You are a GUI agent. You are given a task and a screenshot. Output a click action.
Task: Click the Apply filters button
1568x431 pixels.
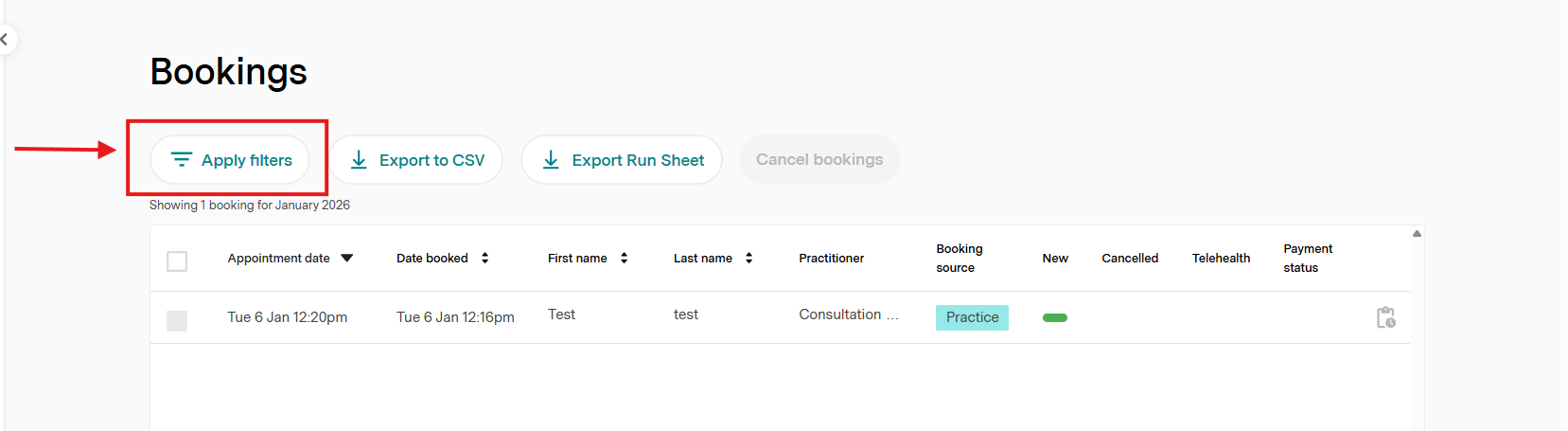pos(230,160)
